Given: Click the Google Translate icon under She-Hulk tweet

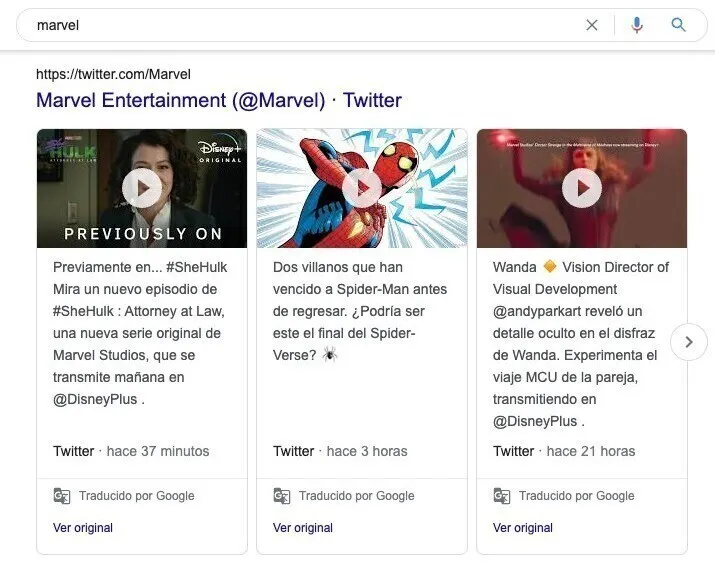Looking at the screenshot, I should pos(62,496).
